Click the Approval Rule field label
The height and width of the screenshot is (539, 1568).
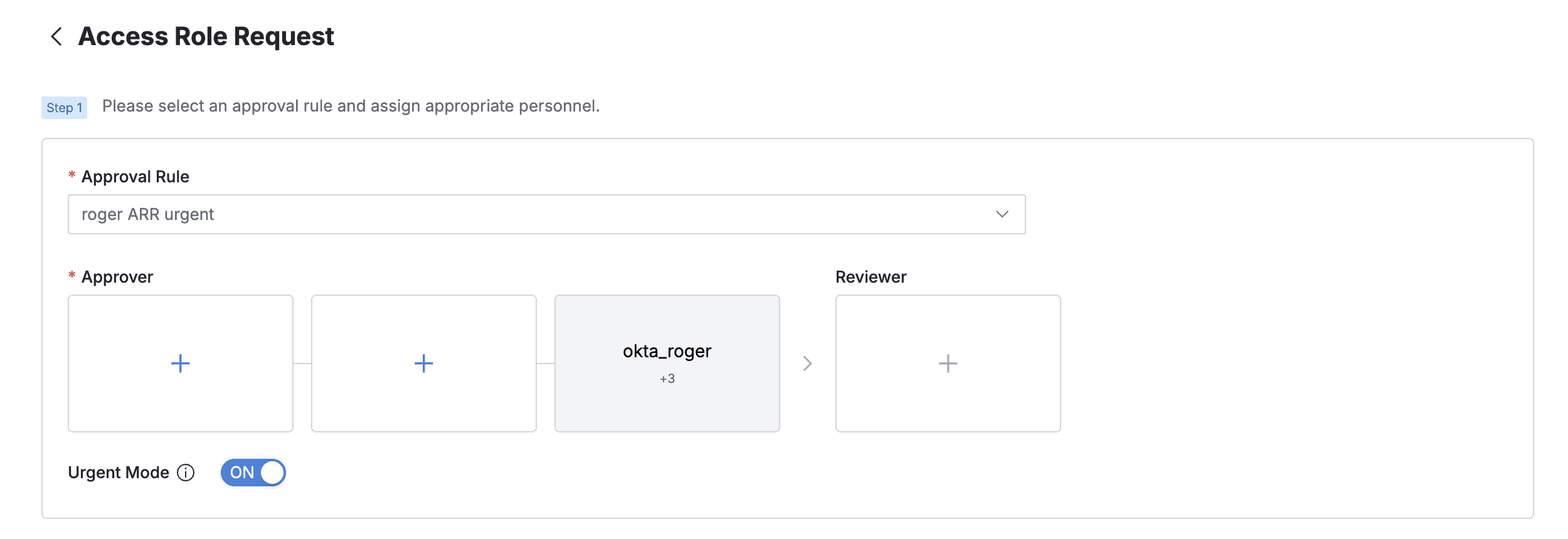point(135,177)
